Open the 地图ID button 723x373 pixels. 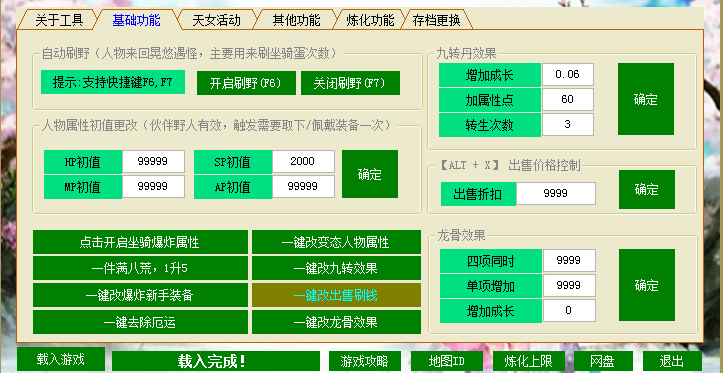[x=447, y=361]
